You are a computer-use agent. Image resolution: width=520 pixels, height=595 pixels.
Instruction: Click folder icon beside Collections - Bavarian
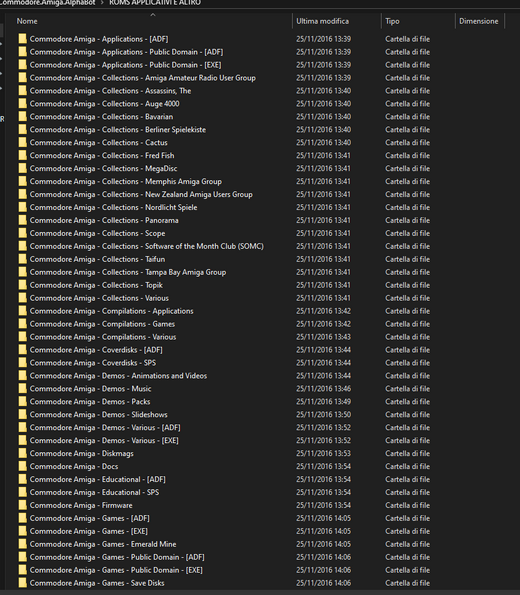[23, 116]
